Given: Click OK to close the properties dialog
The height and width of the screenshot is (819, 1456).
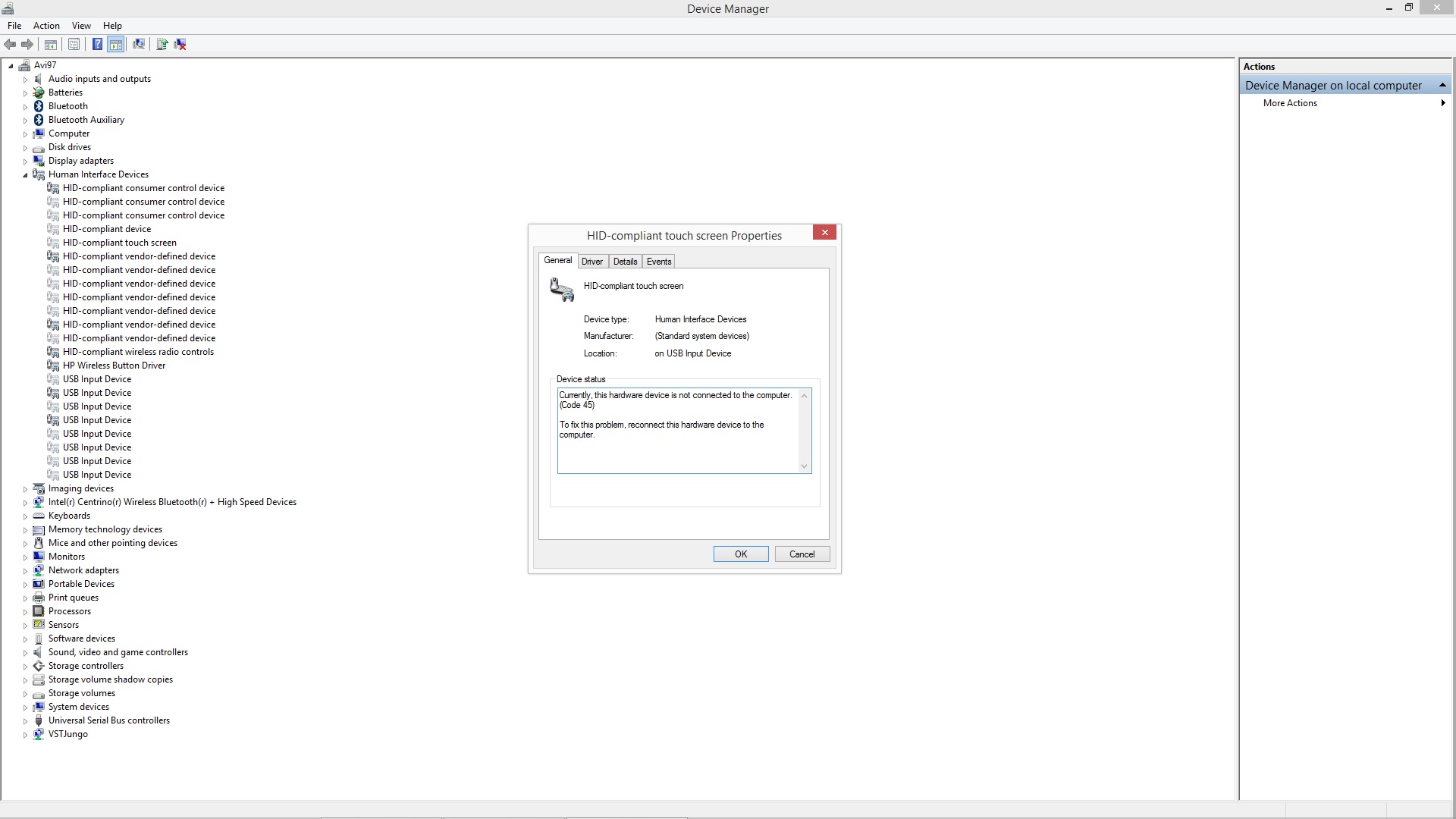Looking at the screenshot, I should 740,553.
